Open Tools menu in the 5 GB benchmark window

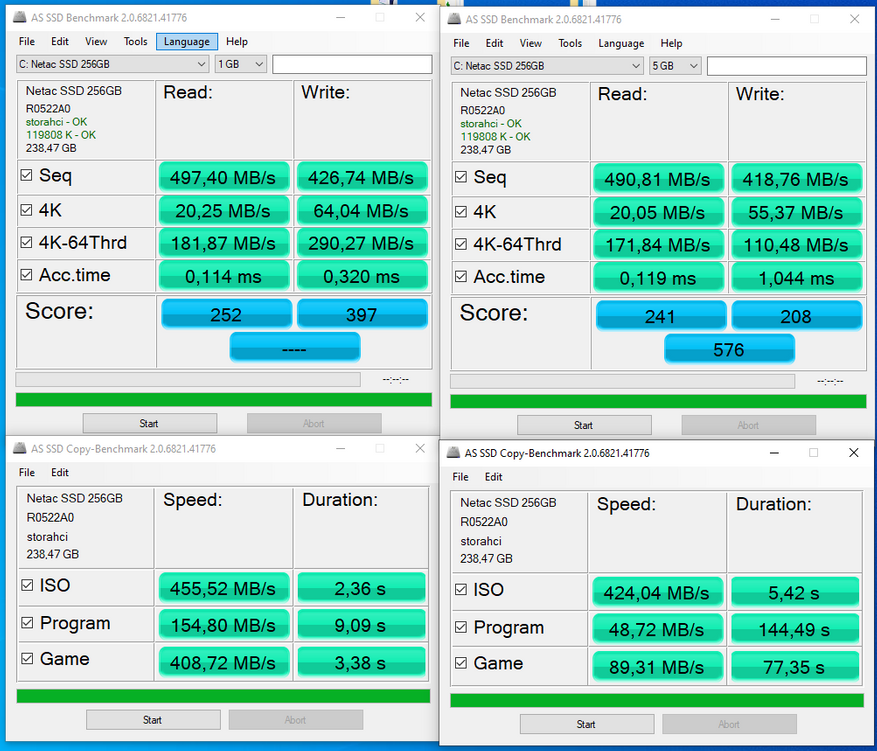(570, 43)
